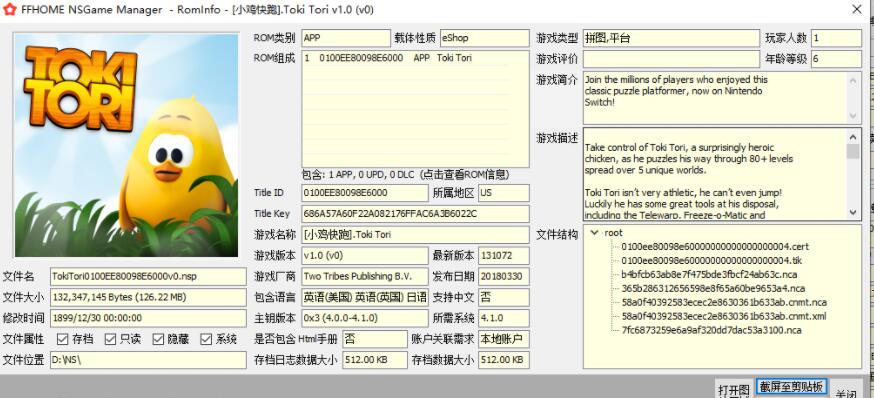Click the 游戏简介 text starting Join the millions
The image size is (874, 398).
click(x=676, y=91)
